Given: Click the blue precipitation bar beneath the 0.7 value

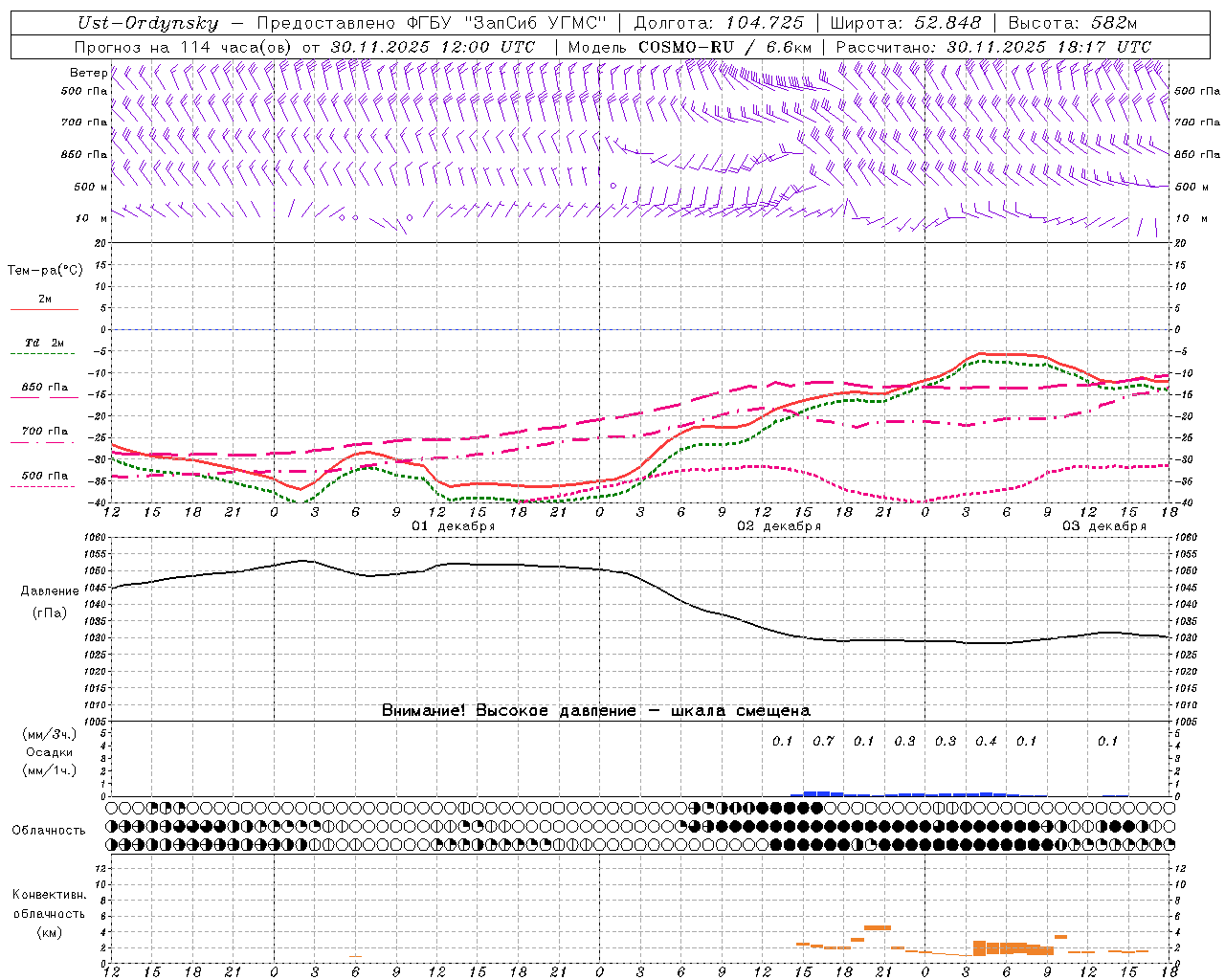Looking at the screenshot, I should 823,793.
